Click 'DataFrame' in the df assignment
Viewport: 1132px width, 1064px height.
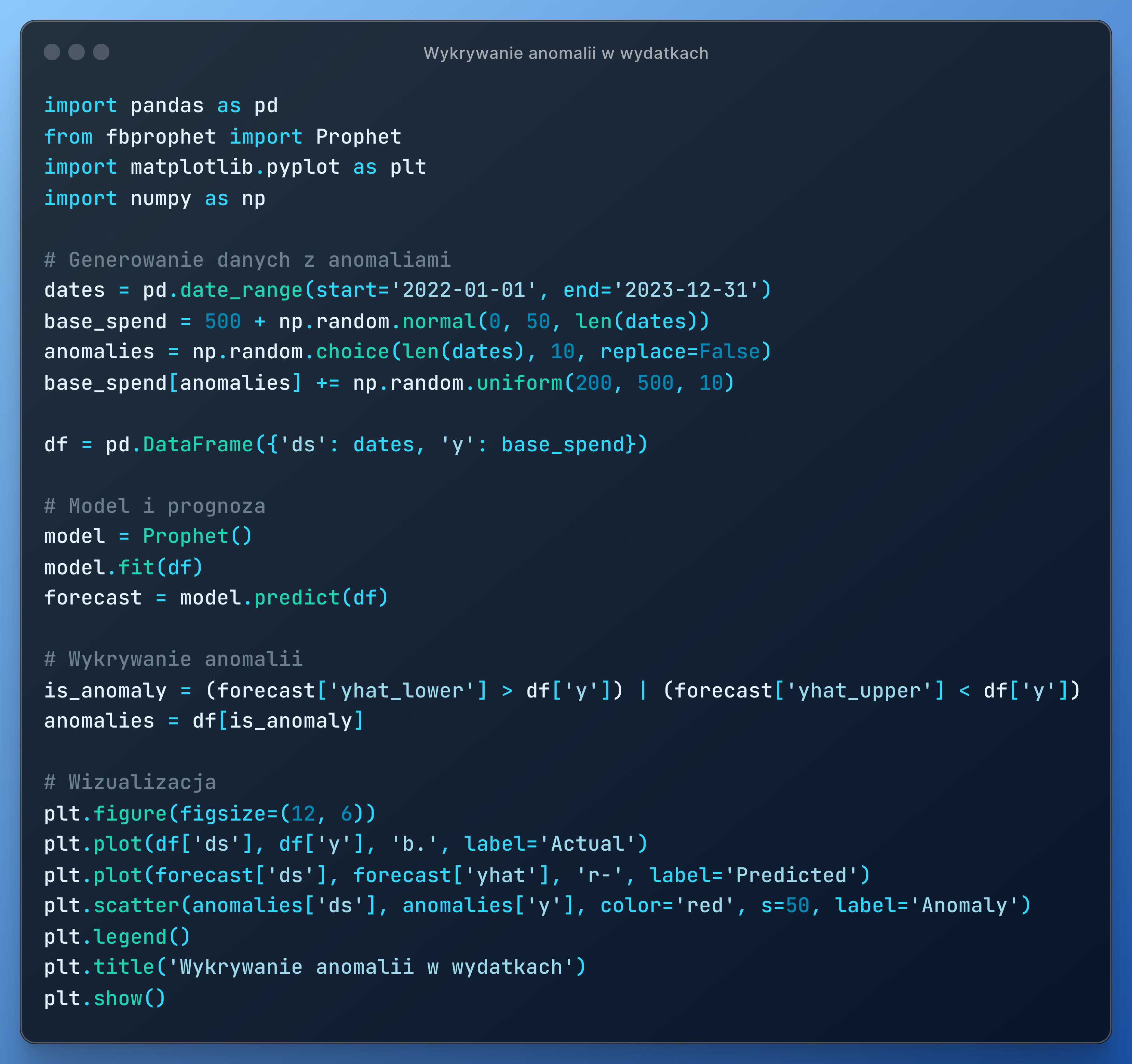coord(198,444)
